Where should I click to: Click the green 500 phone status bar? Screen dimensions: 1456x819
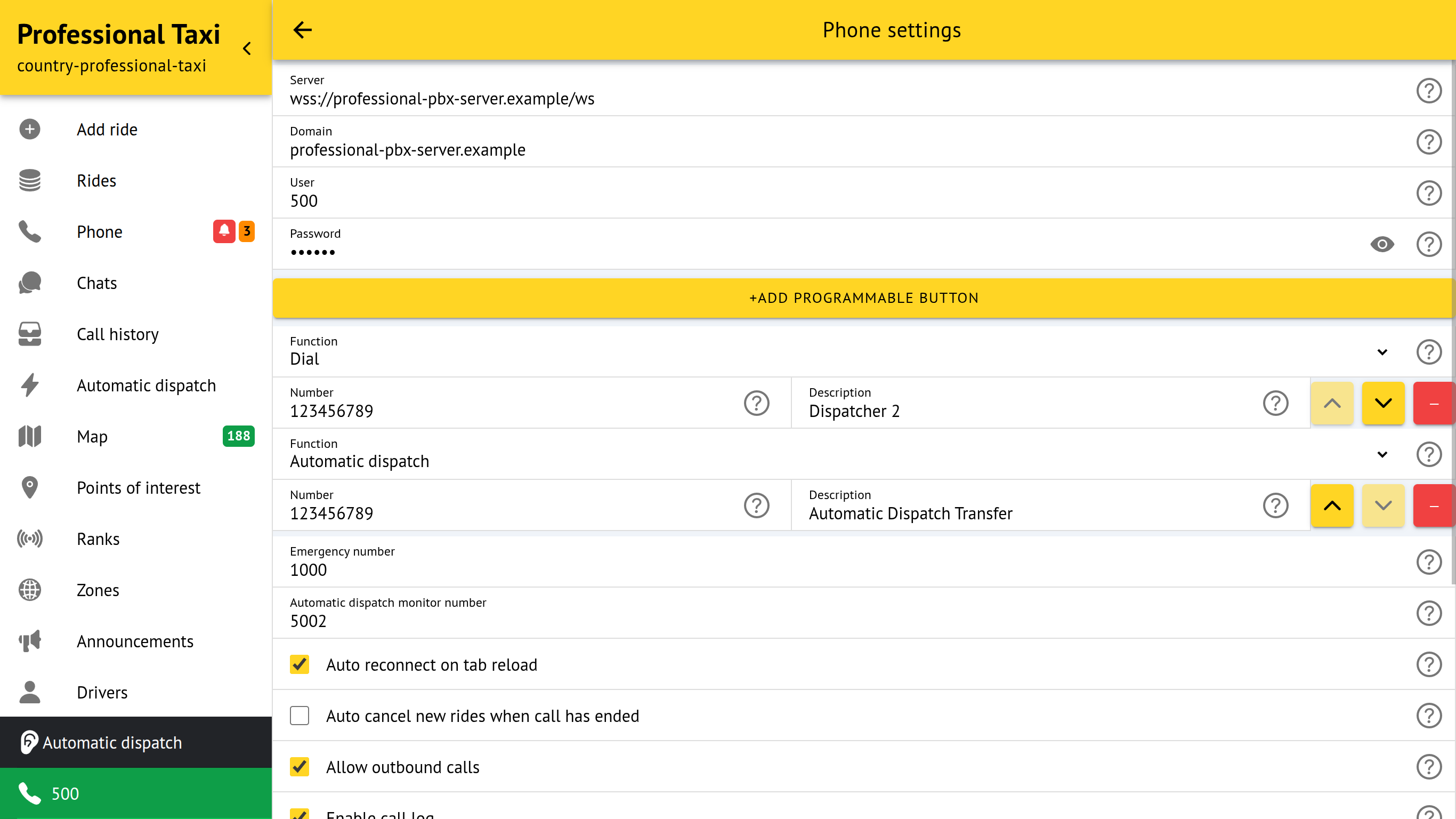pyautogui.click(x=136, y=793)
